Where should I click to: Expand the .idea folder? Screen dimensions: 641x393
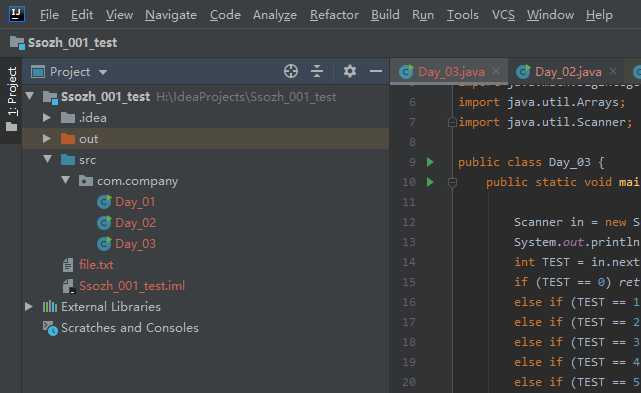[x=47, y=118]
